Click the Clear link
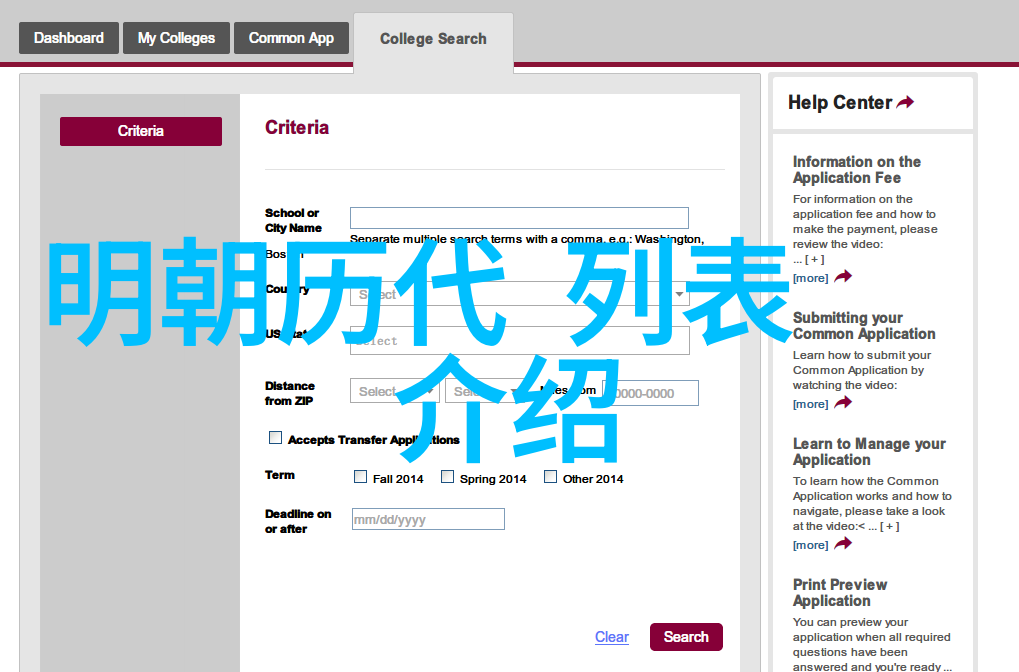The image size is (1019, 672). (x=612, y=637)
